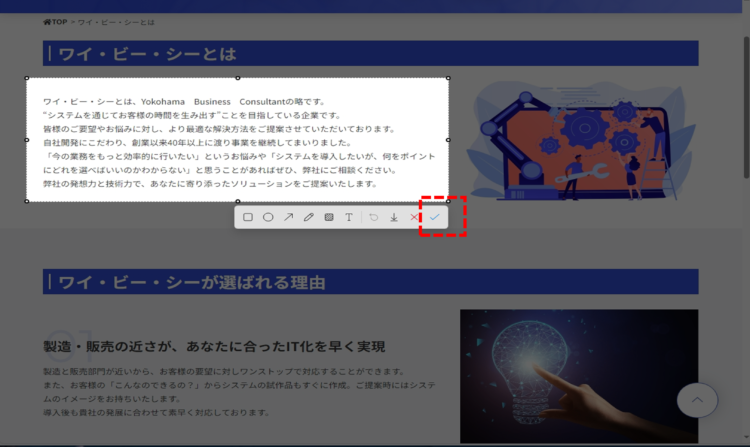This screenshot has height=447, width=750.
Task: Click the page vertical scrollbar
Action: (746, 108)
